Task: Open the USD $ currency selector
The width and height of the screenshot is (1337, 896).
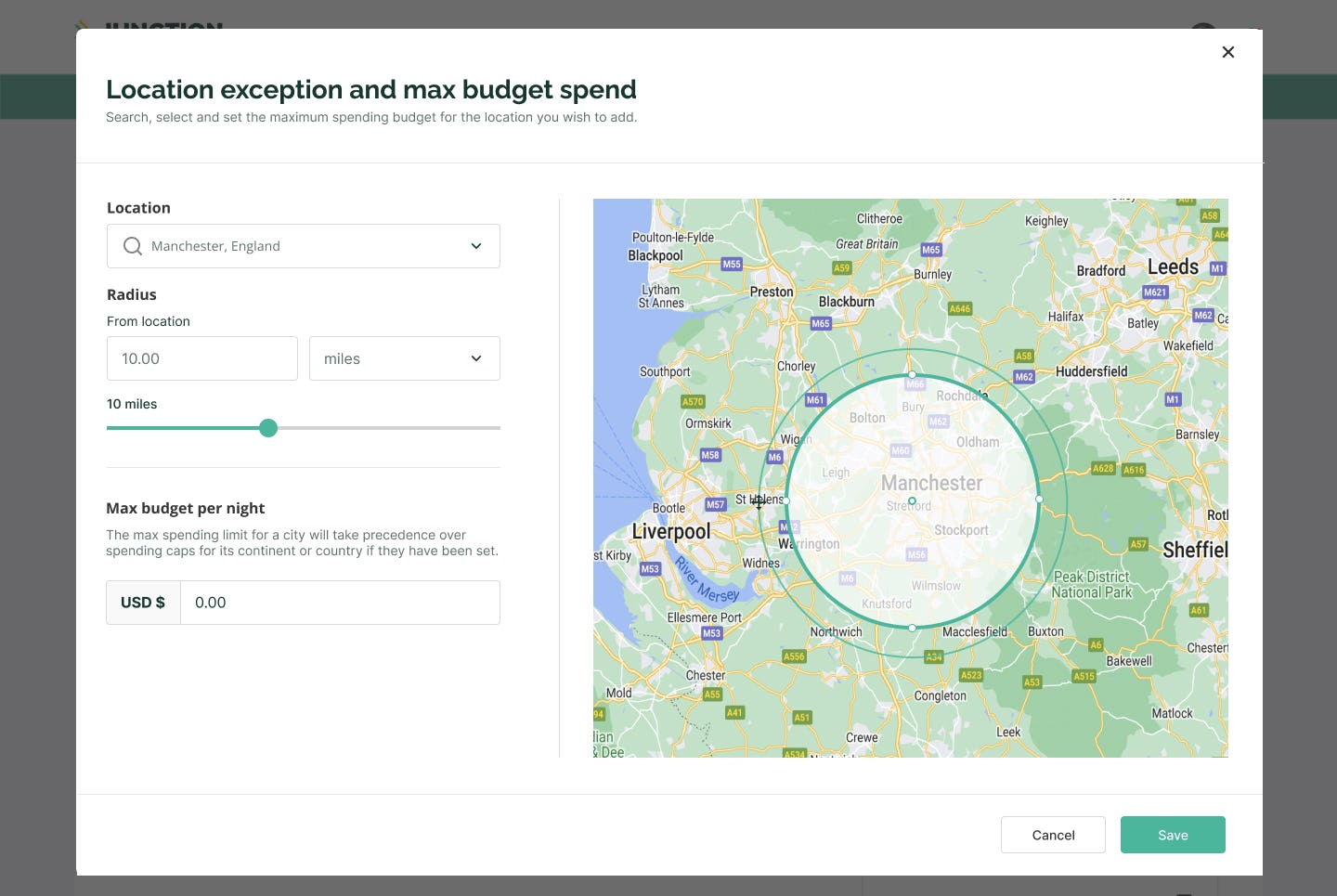Action: (x=143, y=602)
